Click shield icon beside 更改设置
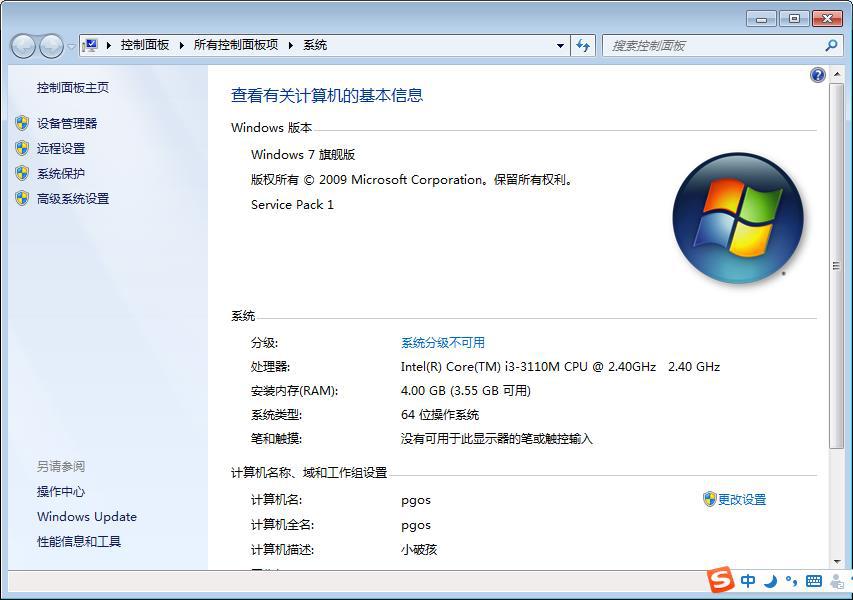The height and width of the screenshot is (600, 853). tap(709, 499)
